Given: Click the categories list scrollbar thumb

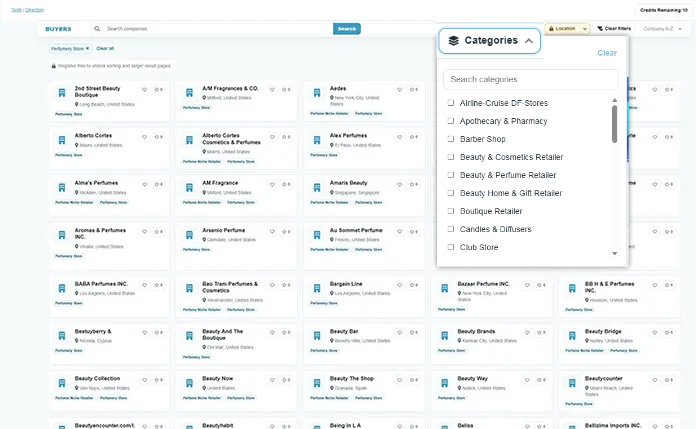Looking at the screenshot, I should (614, 124).
